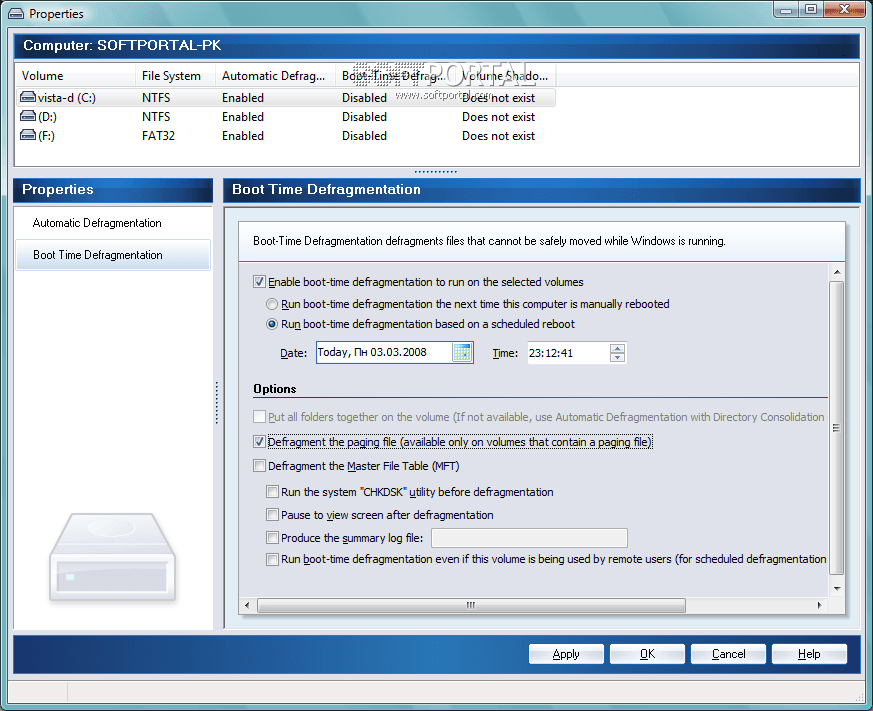The image size is (873, 711).
Task: Select the vista-d (C:) volume row
Action: coord(286,97)
